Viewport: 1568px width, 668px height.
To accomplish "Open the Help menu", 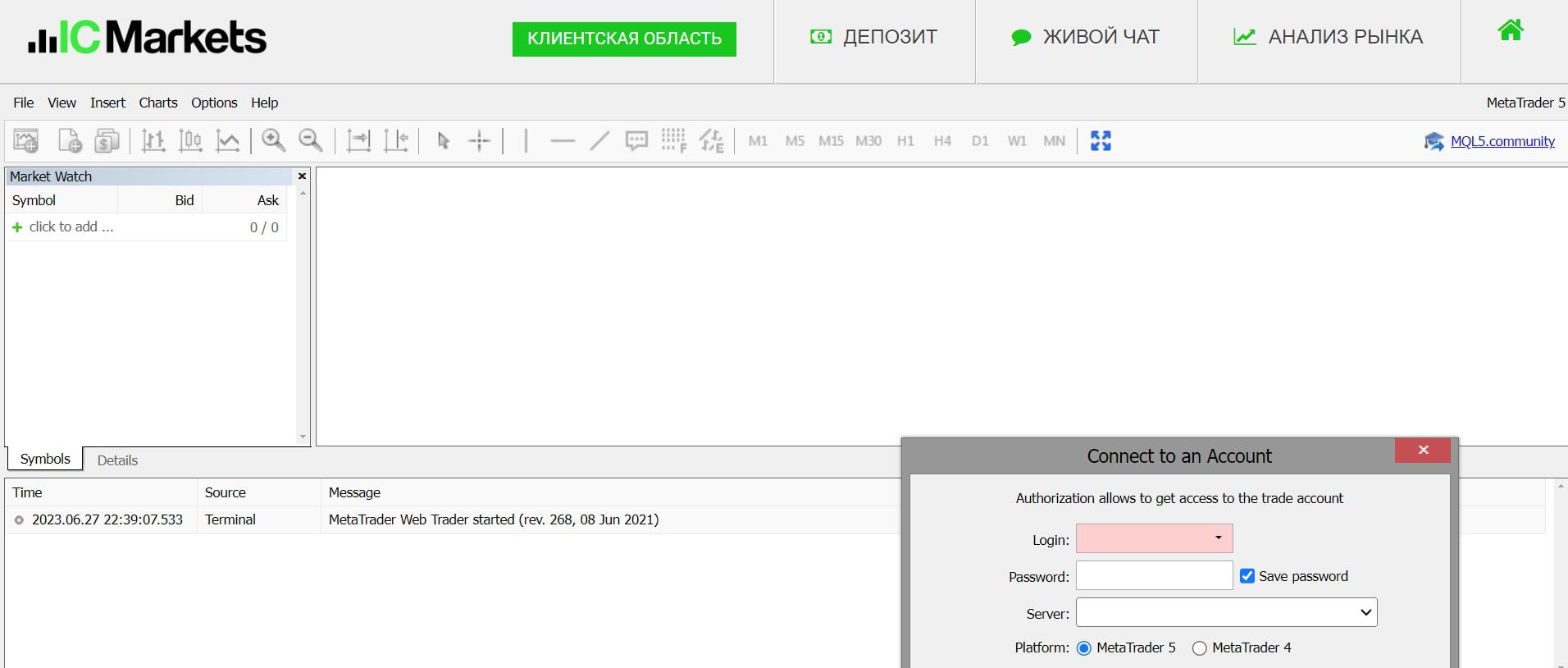I will pos(264,103).
